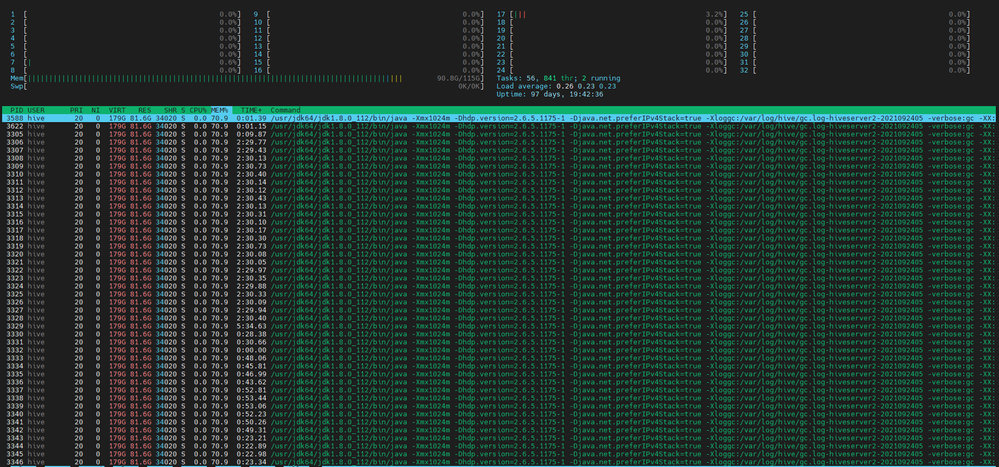Sort processes by the PID column header

tap(17, 110)
